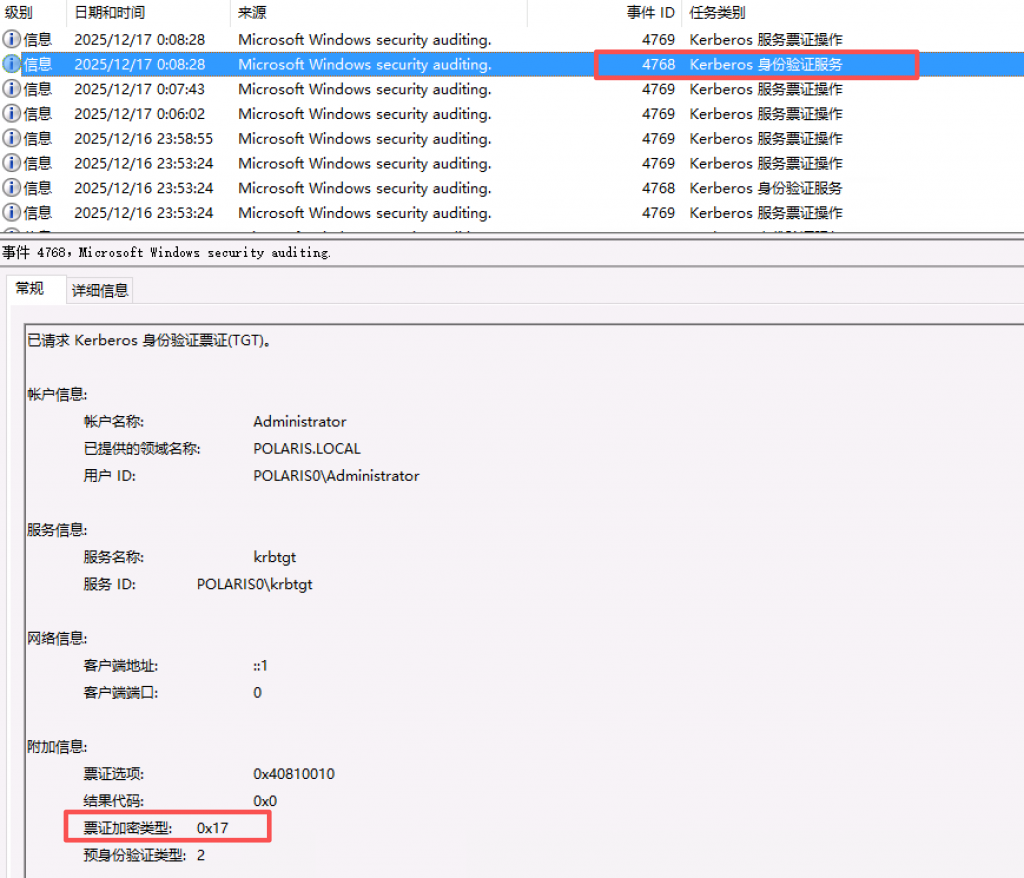Sort the list by 事件 ID header

coord(650,13)
